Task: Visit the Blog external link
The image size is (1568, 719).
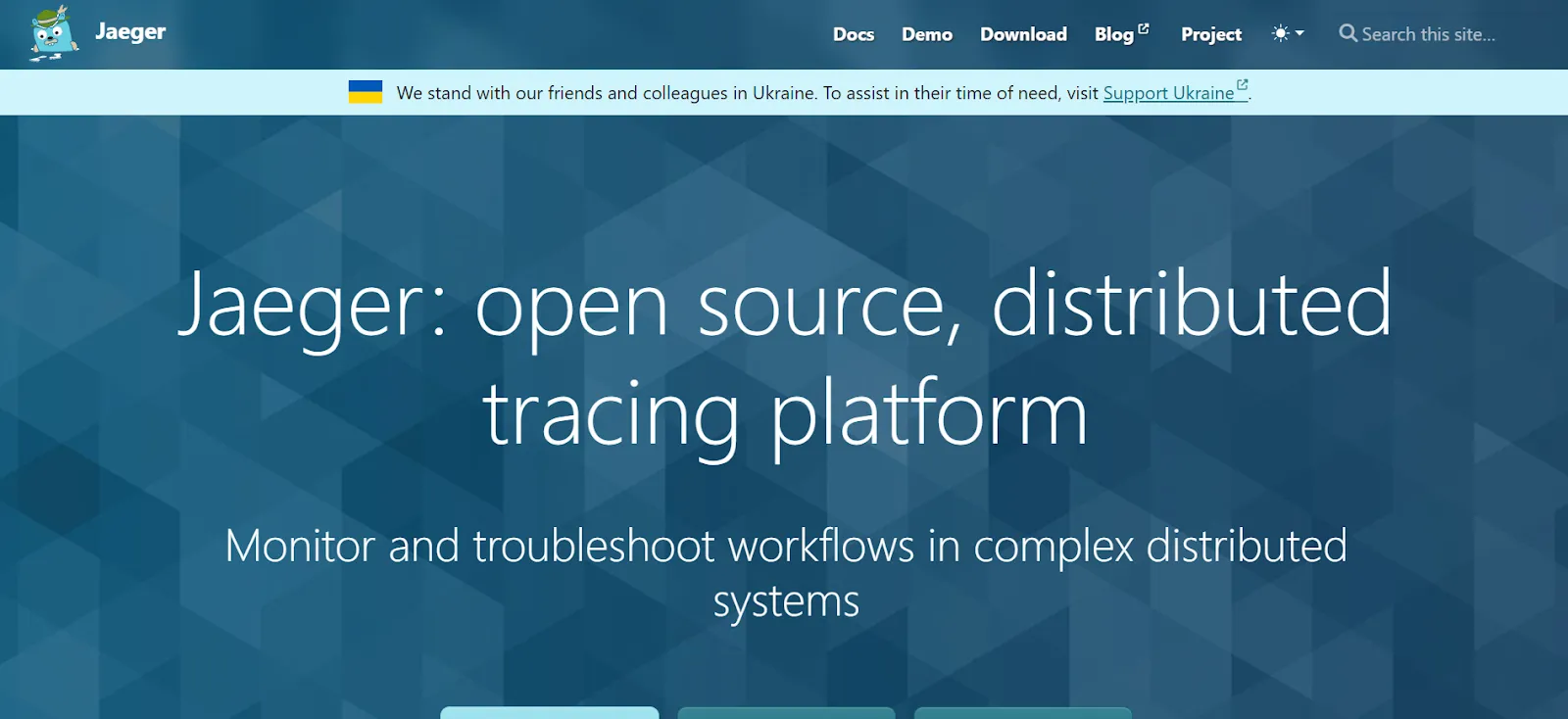Action: (x=1122, y=34)
